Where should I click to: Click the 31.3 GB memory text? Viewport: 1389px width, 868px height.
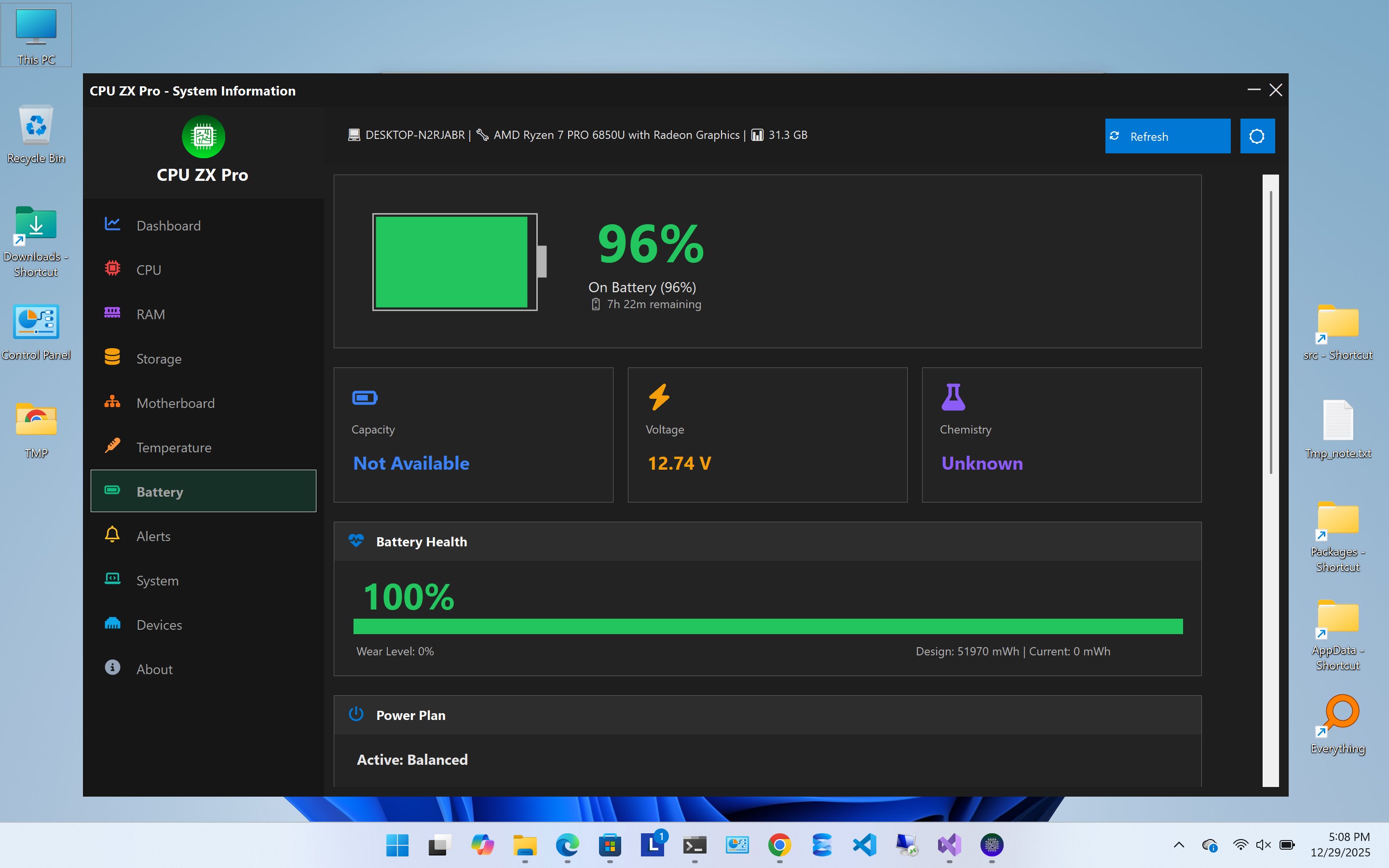point(788,135)
